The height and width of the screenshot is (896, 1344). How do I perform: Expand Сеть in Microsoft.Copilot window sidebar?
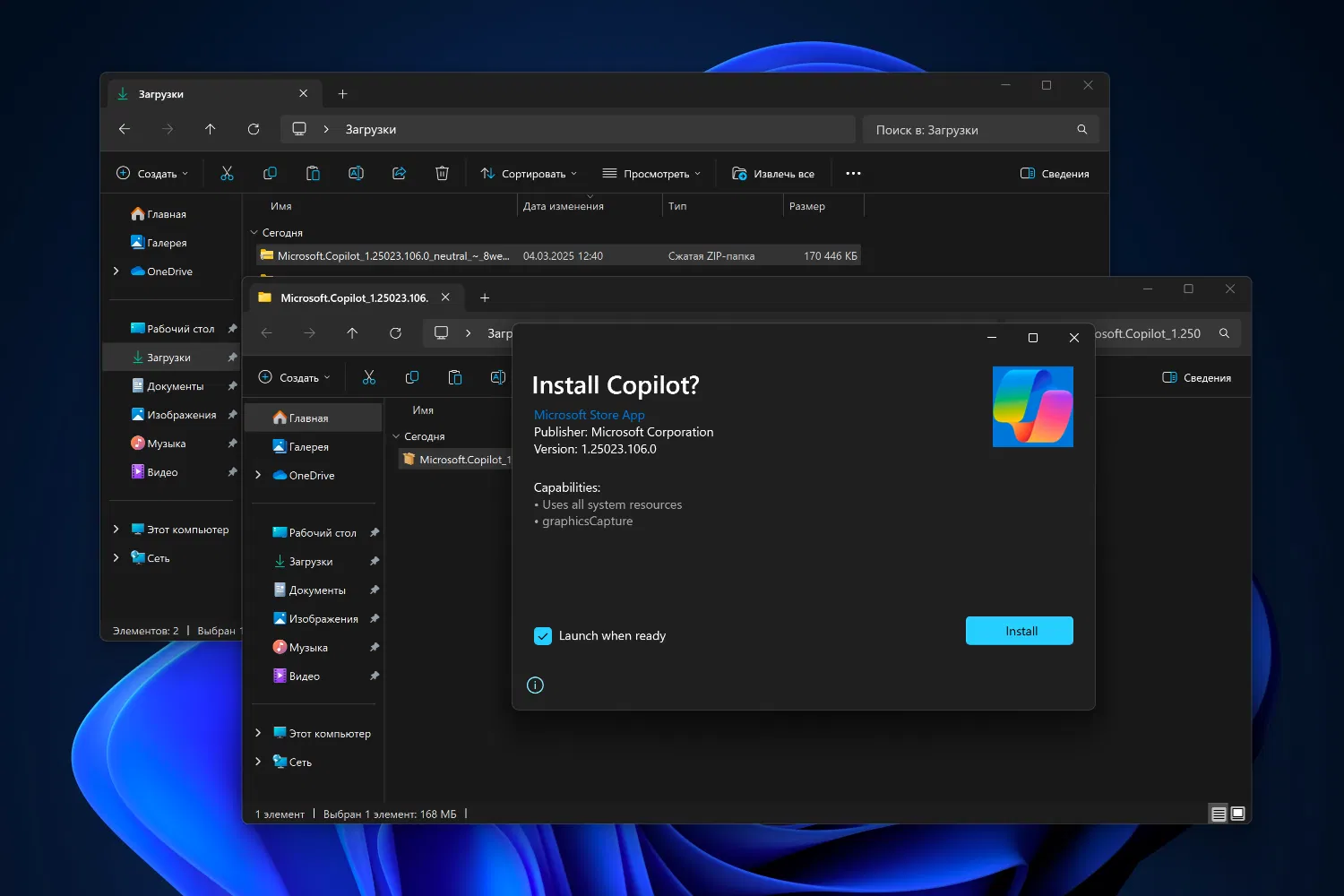(258, 762)
